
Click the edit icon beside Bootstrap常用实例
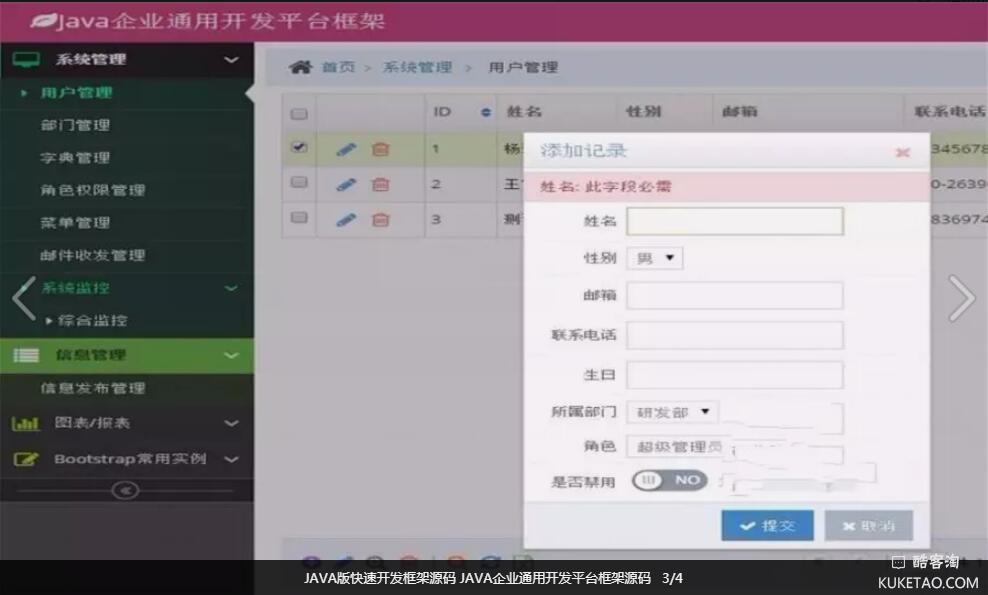pyautogui.click(x=25, y=459)
